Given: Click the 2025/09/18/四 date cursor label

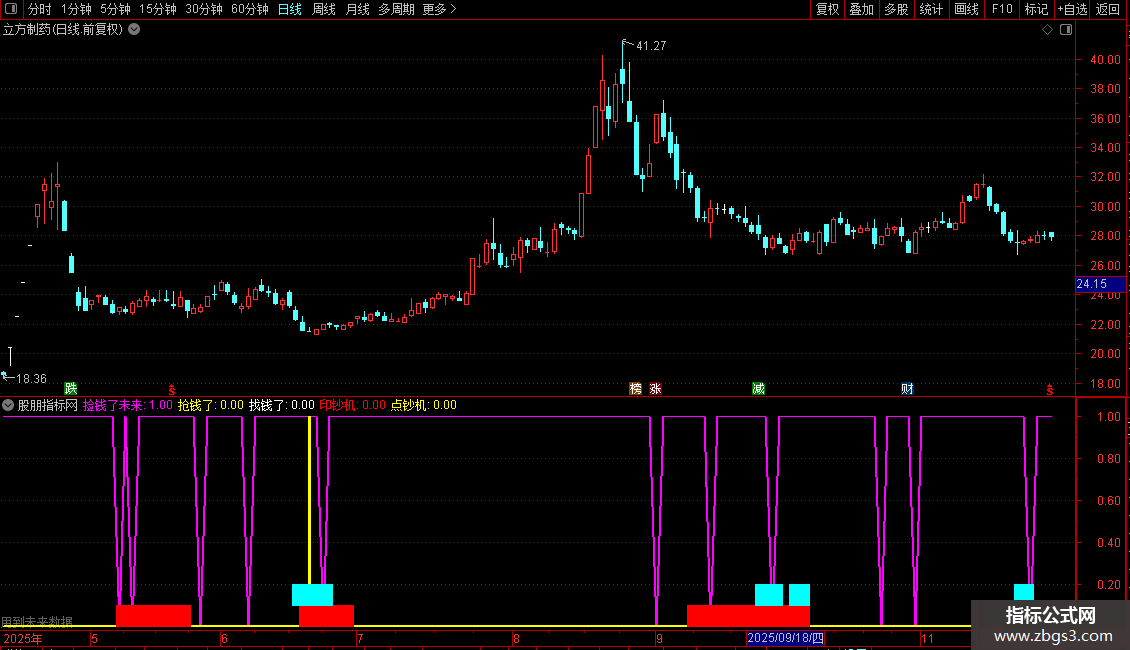Looking at the screenshot, I should (x=786, y=638).
